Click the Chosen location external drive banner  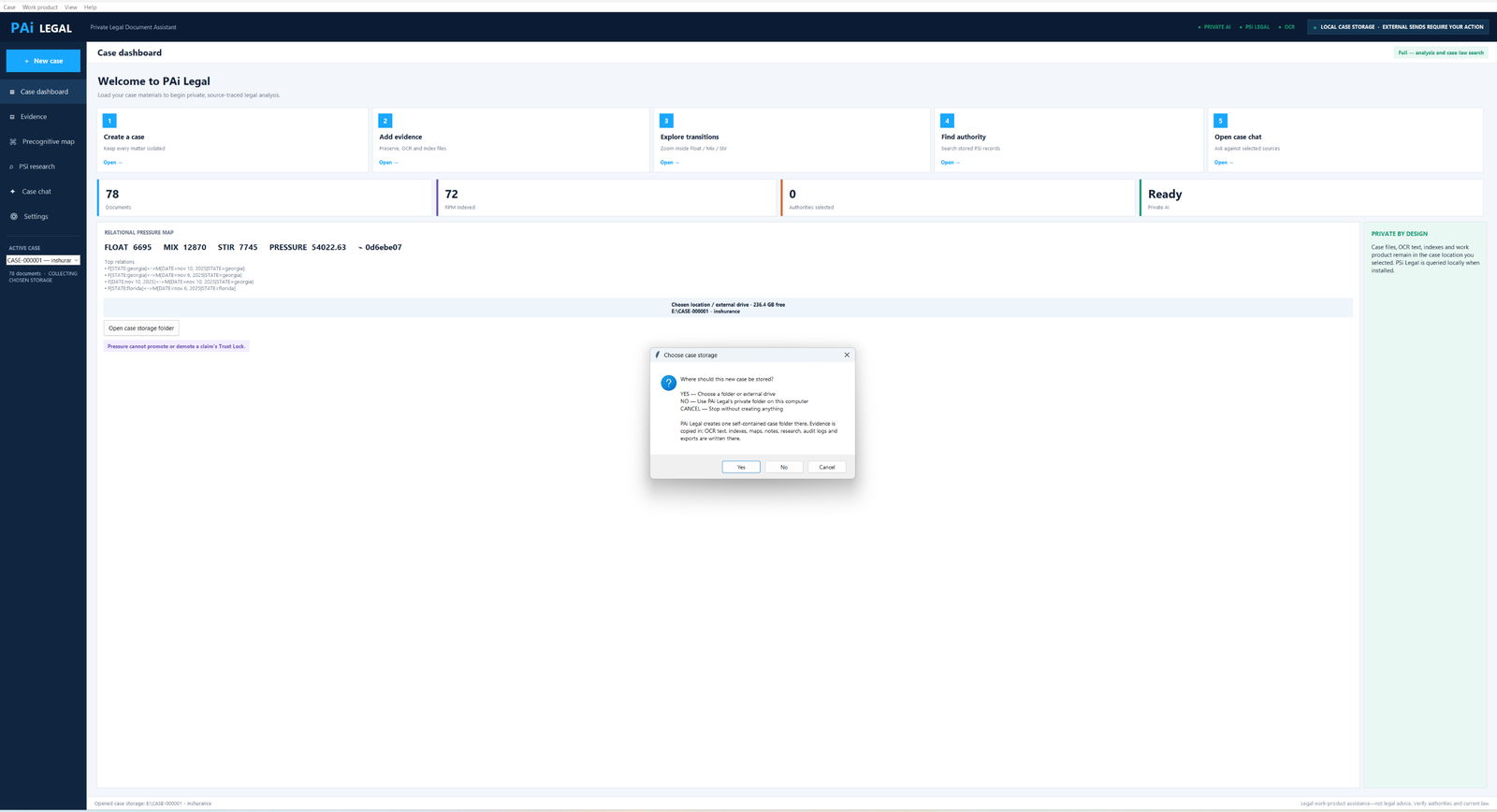click(728, 308)
